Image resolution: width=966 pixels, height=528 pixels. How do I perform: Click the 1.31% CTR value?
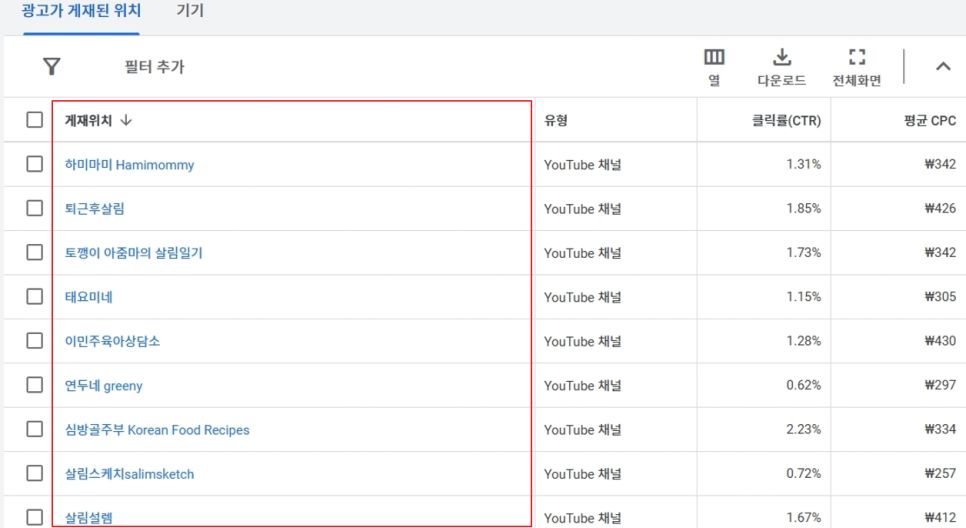[x=803, y=164]
